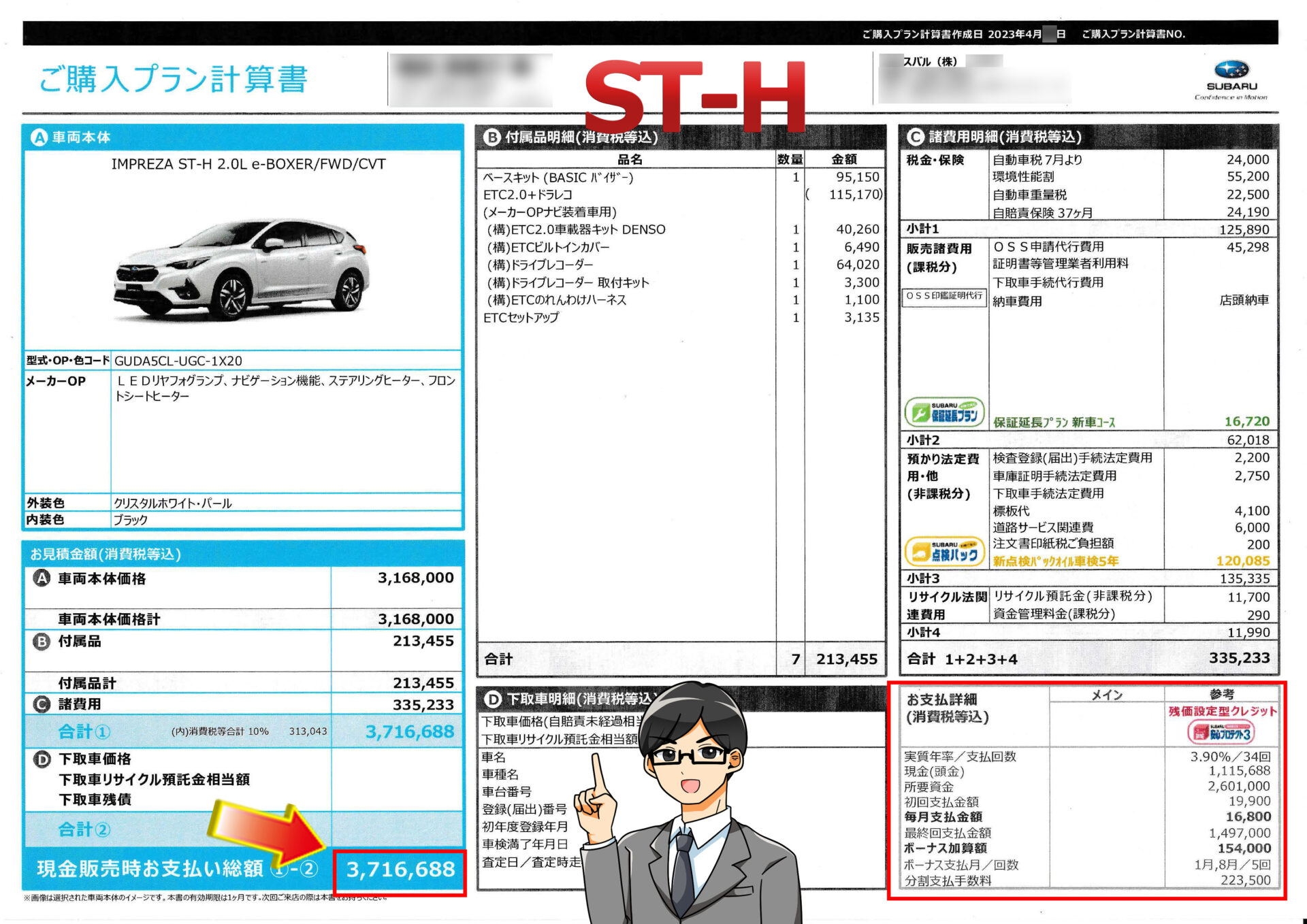Click the 合計① amount 3,716,688

point(410,731)
